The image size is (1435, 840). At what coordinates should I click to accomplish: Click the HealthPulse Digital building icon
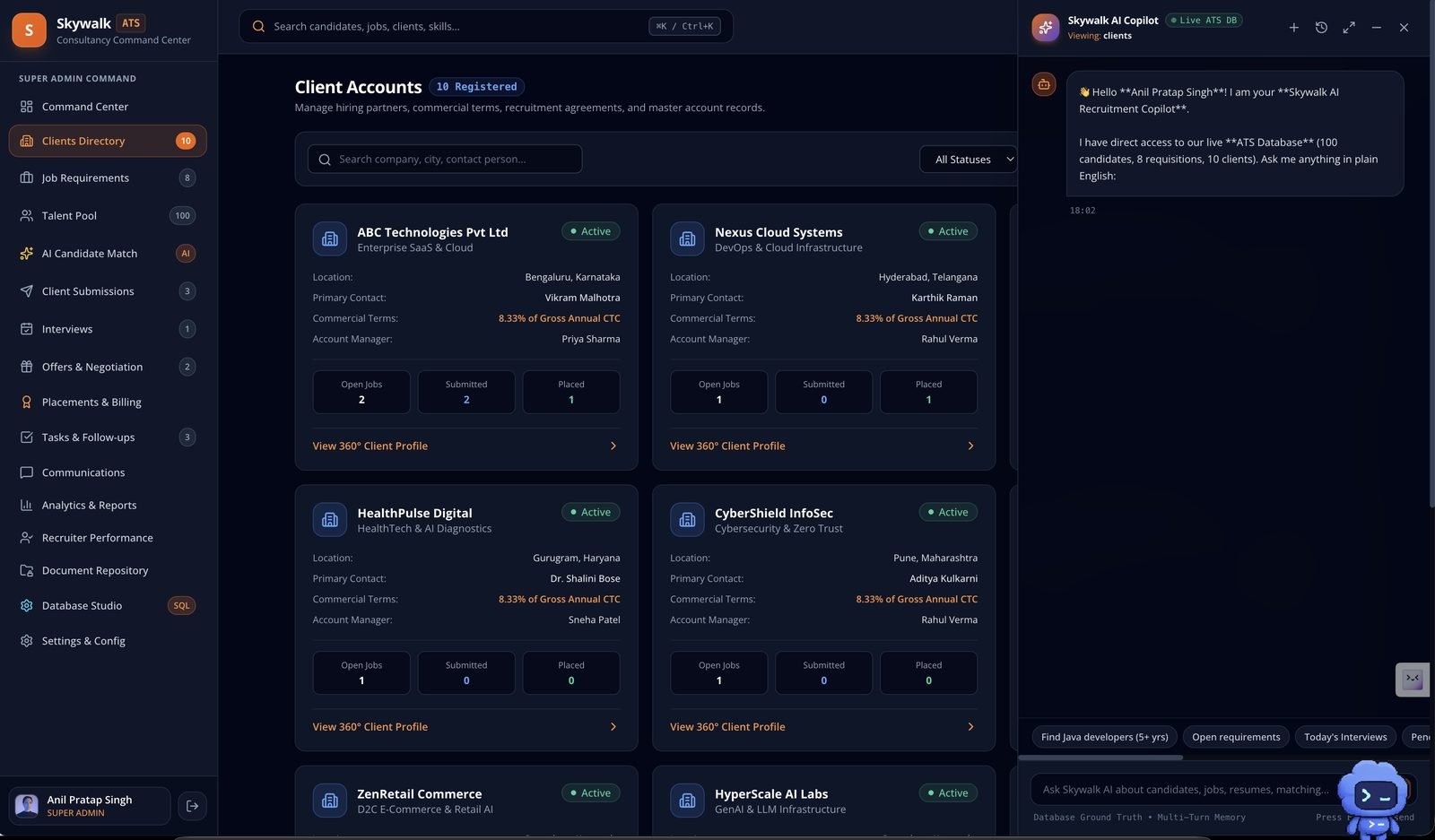(330, 519)
